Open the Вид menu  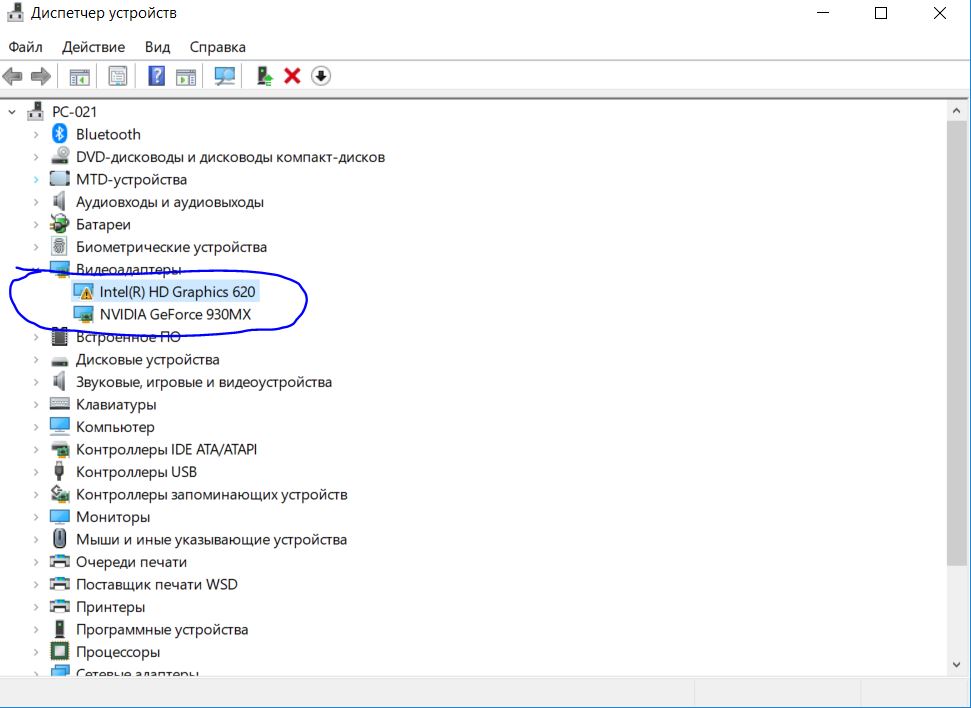[157, 47]
